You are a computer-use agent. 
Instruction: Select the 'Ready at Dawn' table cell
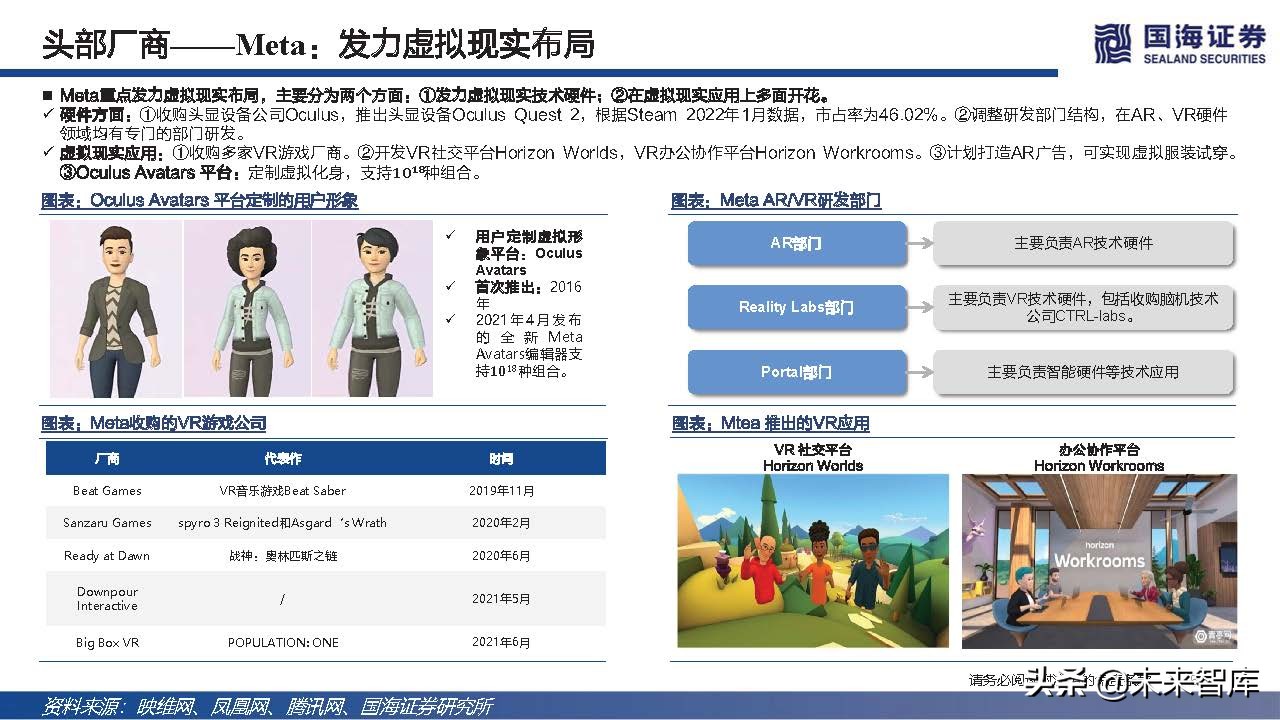click(107, 556)
